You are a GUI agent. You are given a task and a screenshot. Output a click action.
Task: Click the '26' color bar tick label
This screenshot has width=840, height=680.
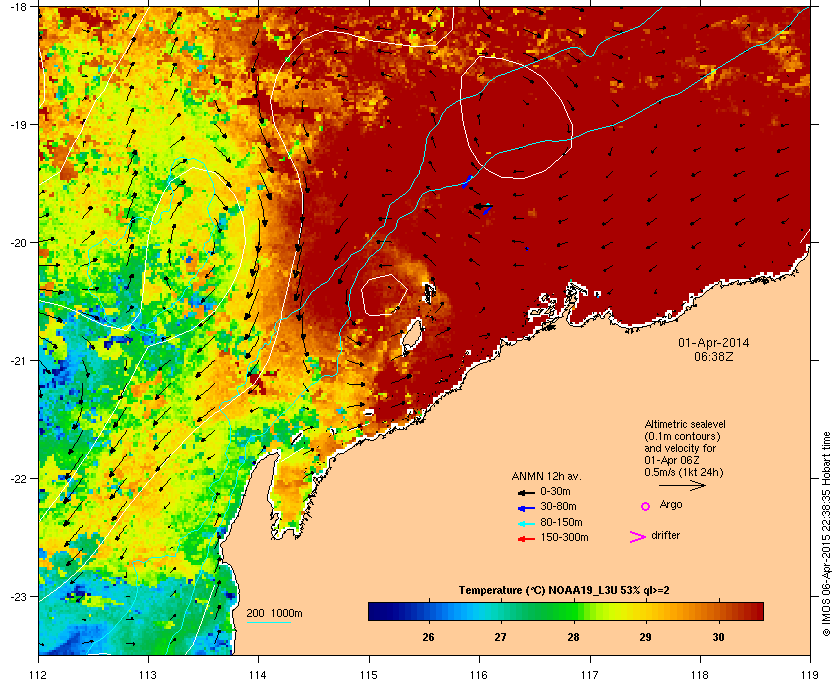pos(428,637)
